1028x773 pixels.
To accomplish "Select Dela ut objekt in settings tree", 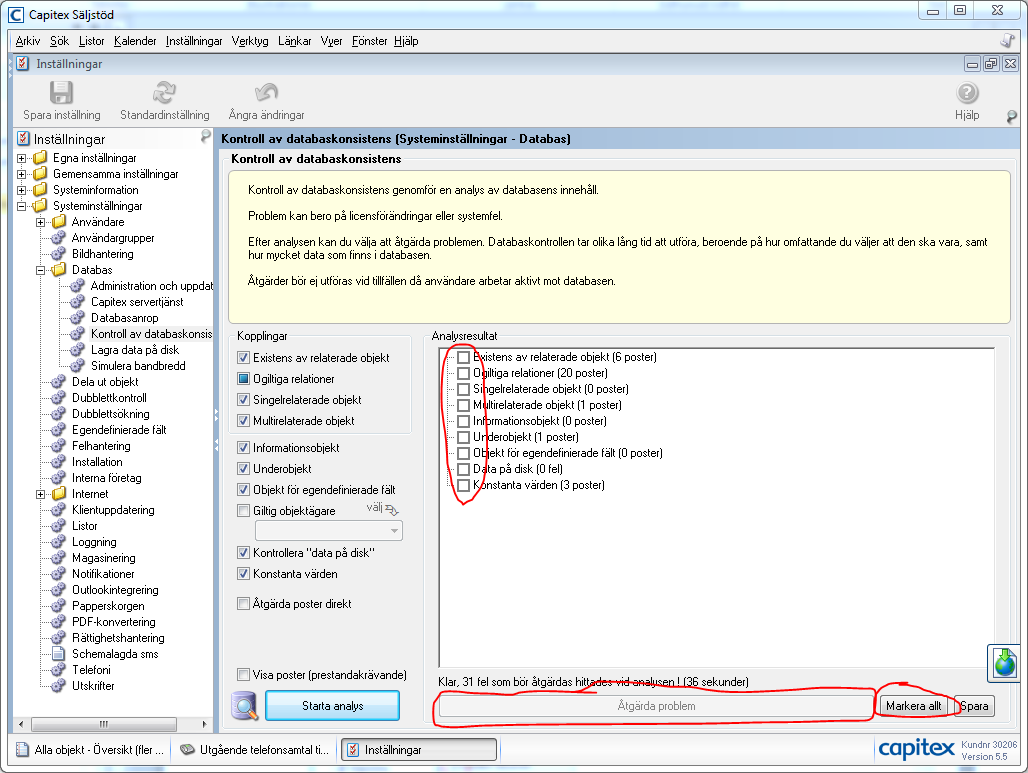I will 105,382.
